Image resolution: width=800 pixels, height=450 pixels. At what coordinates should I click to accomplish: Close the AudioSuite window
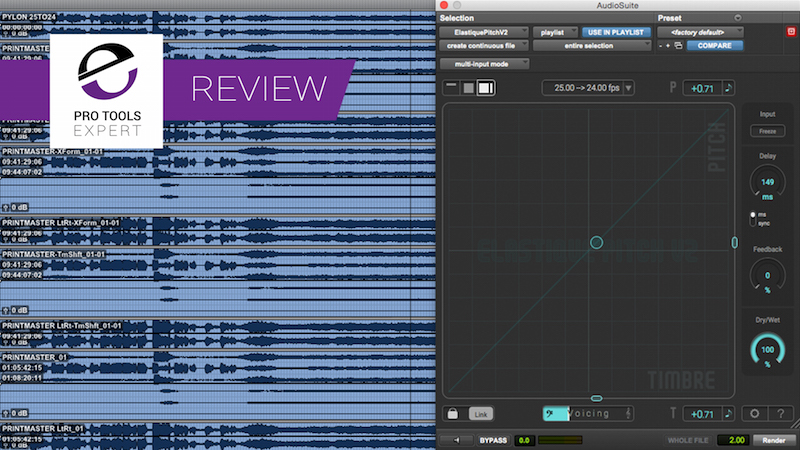pyautogui.click(x=444, y=5)
